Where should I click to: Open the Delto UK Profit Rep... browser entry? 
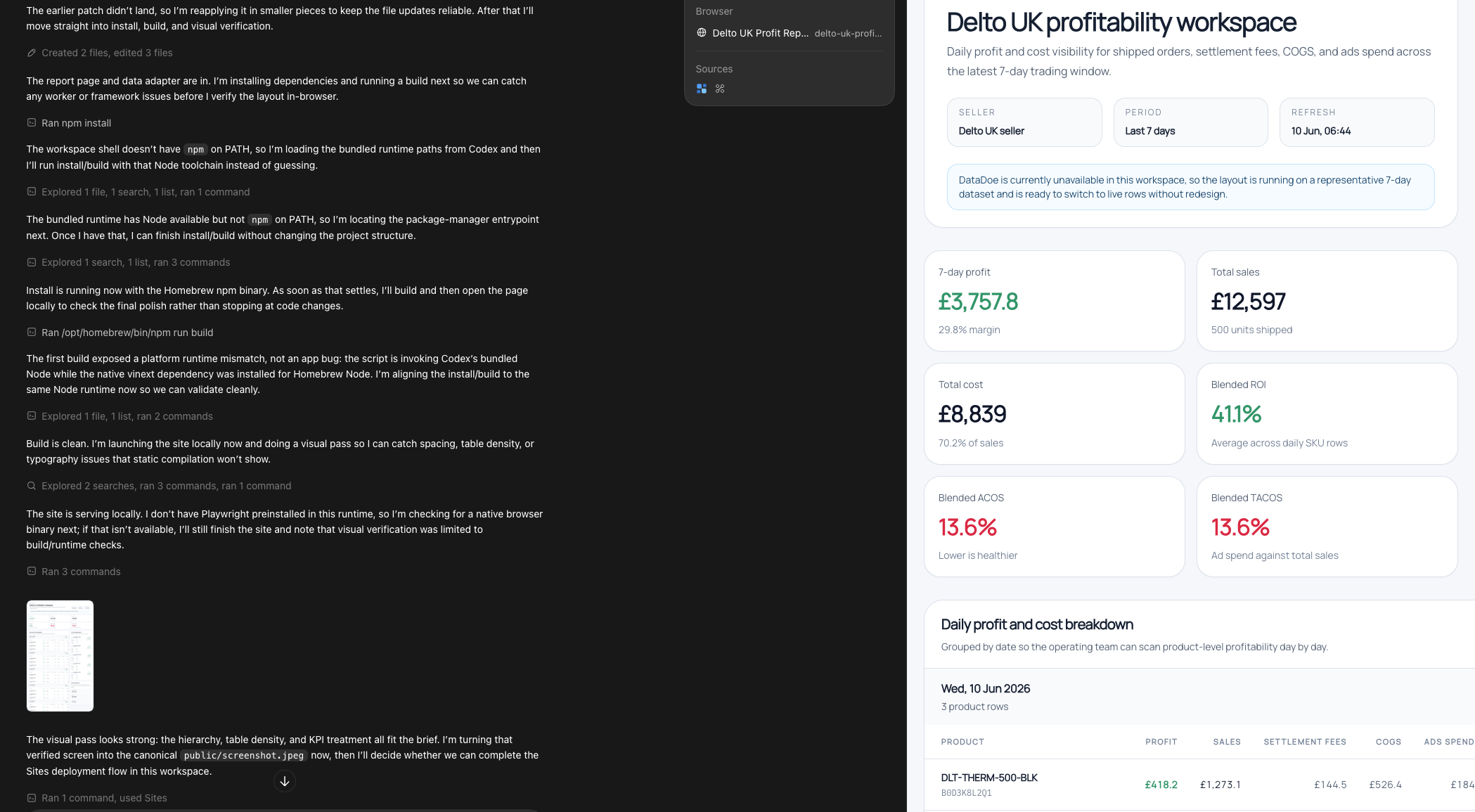(789, 33)
